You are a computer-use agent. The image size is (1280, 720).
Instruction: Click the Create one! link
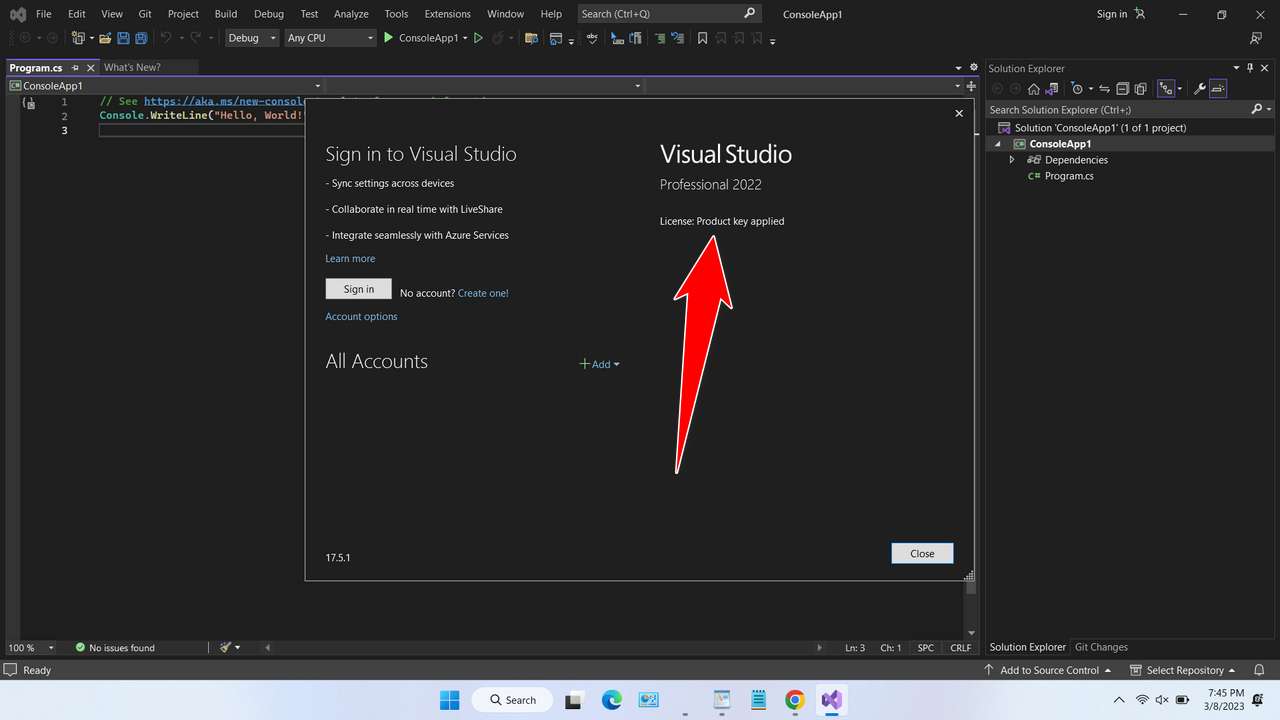[482, 292]
